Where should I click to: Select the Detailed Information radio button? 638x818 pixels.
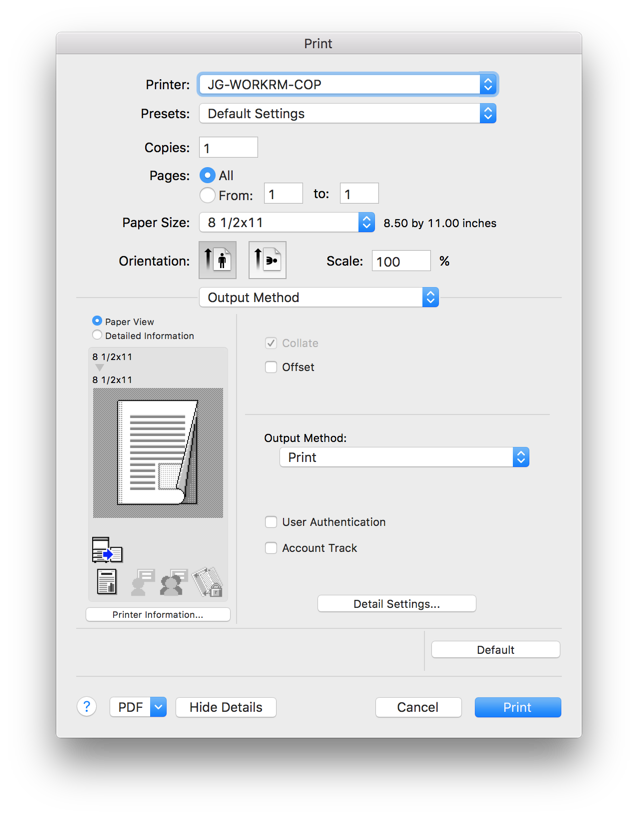click(x=97, y=335)
